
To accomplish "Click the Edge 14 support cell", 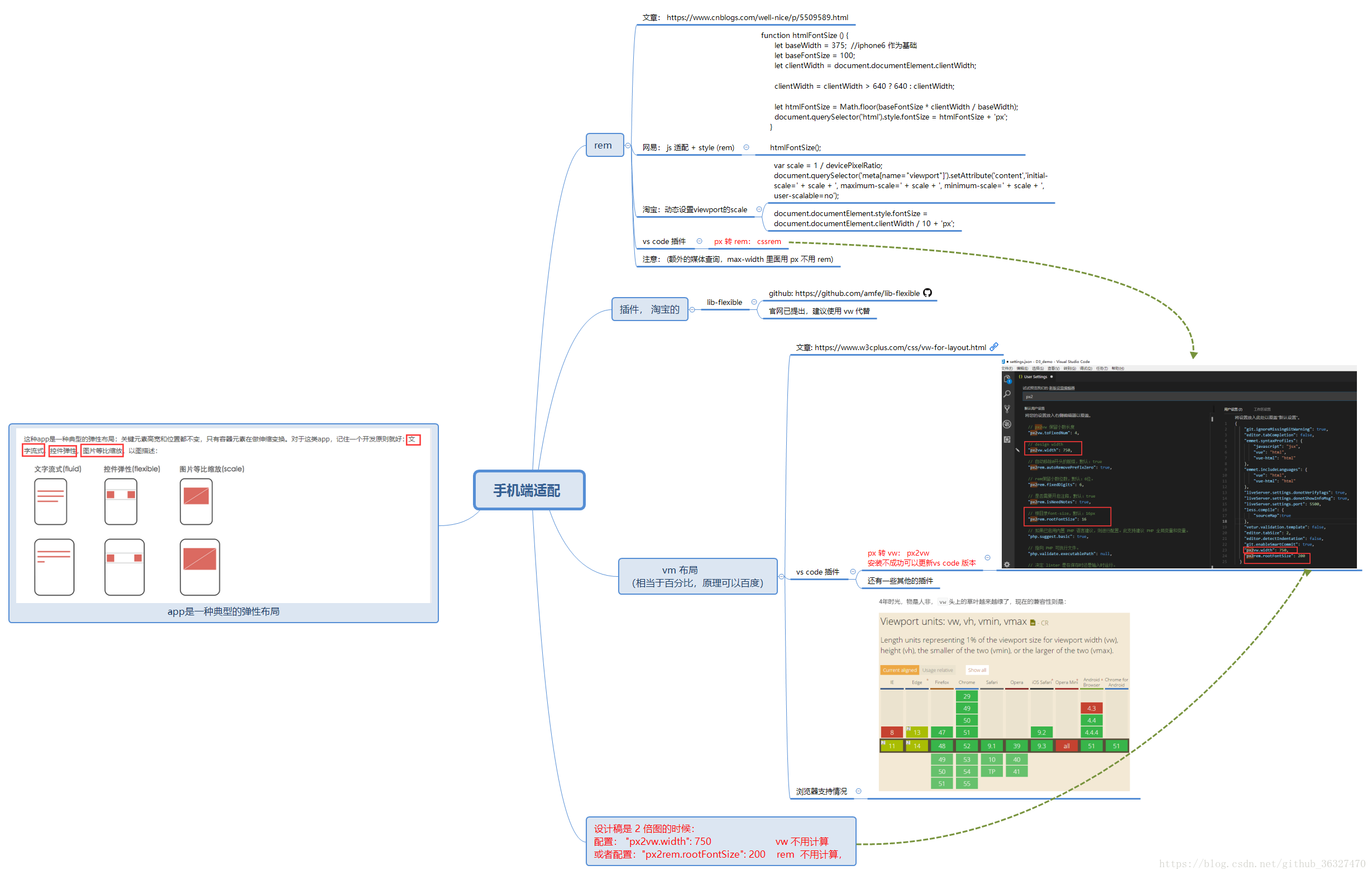I will [917, 746].
